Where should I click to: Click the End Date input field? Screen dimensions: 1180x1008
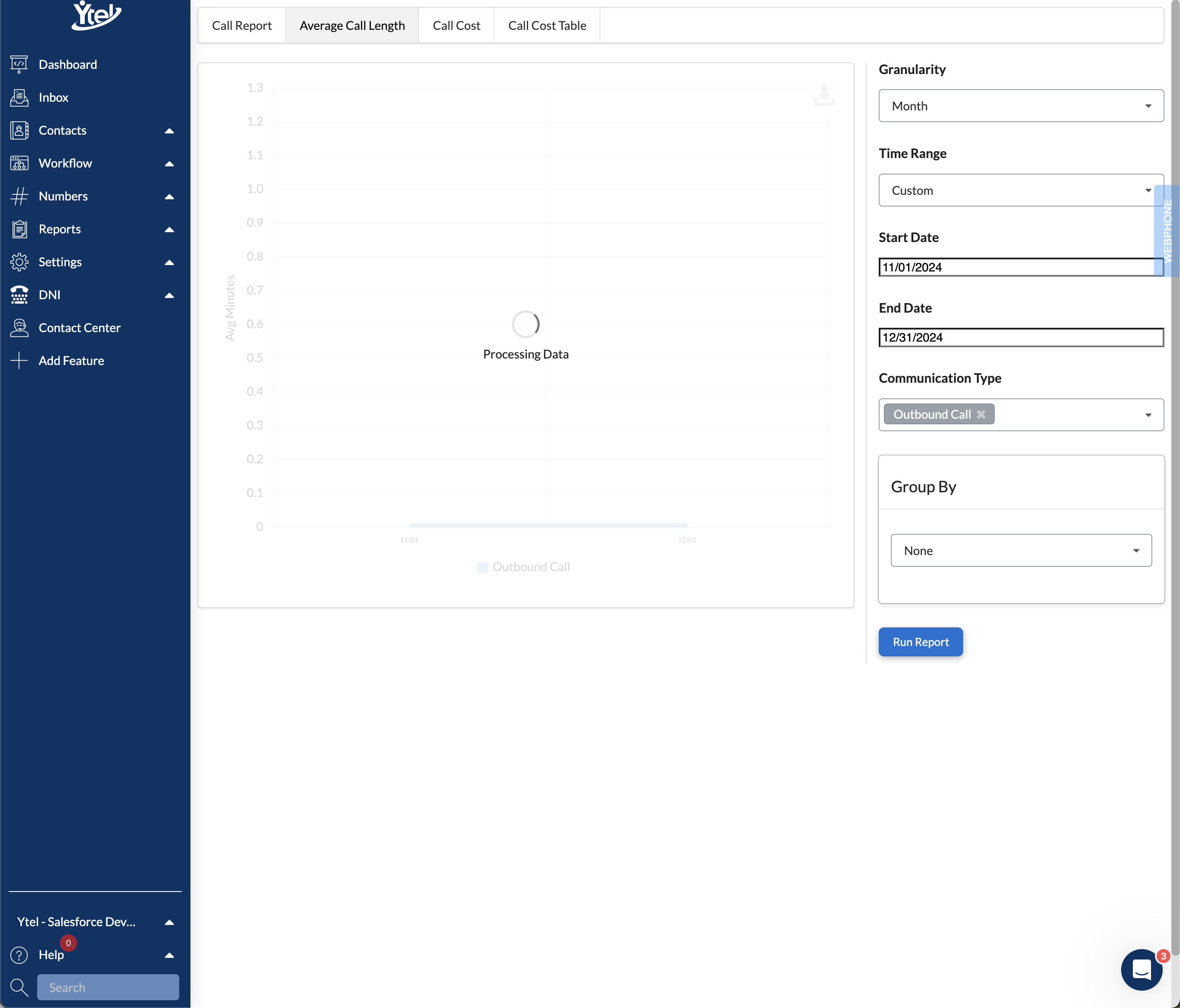(1021, 337)
